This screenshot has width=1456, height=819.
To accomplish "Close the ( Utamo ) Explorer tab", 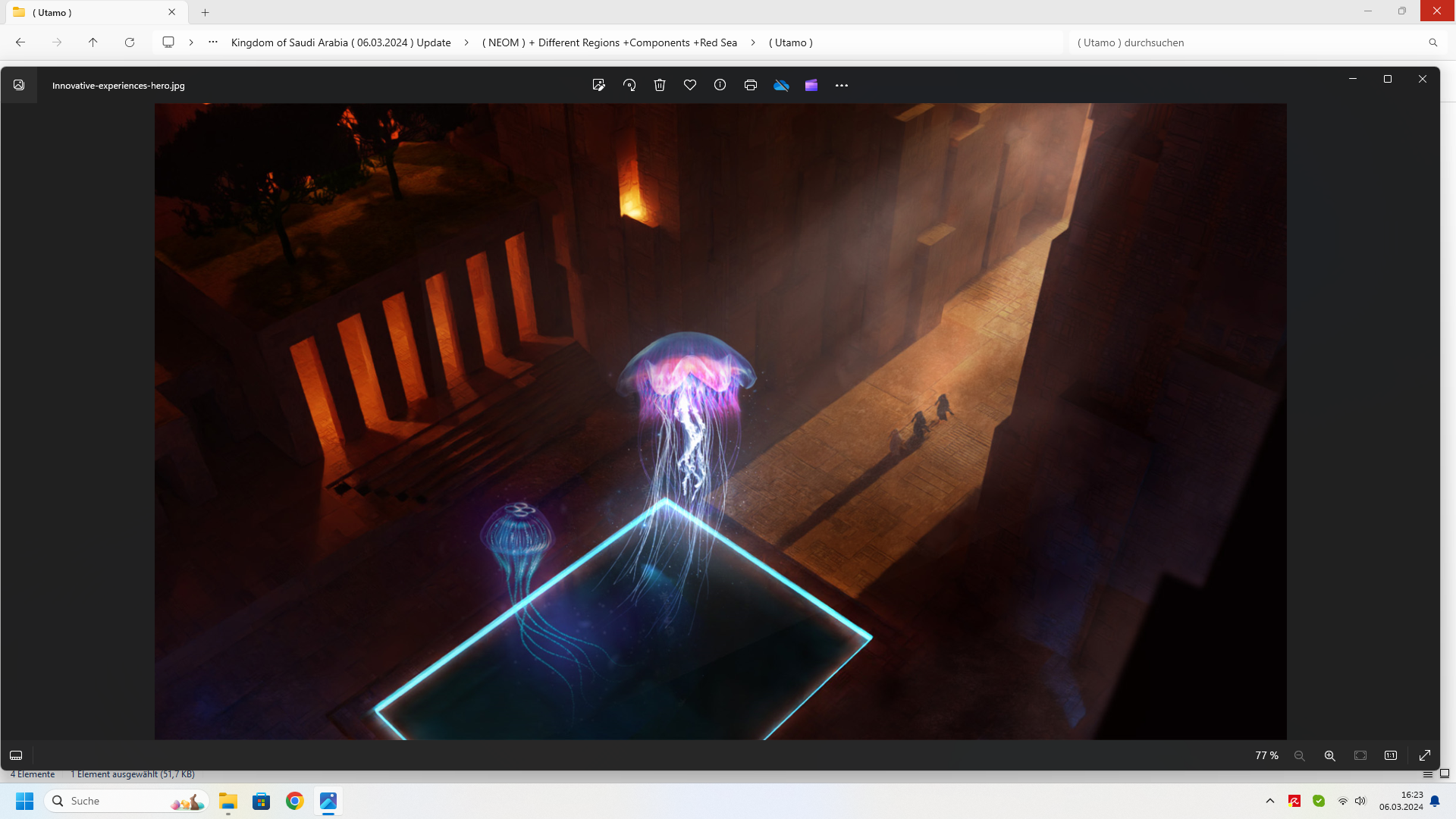I will tap(172, 12).
